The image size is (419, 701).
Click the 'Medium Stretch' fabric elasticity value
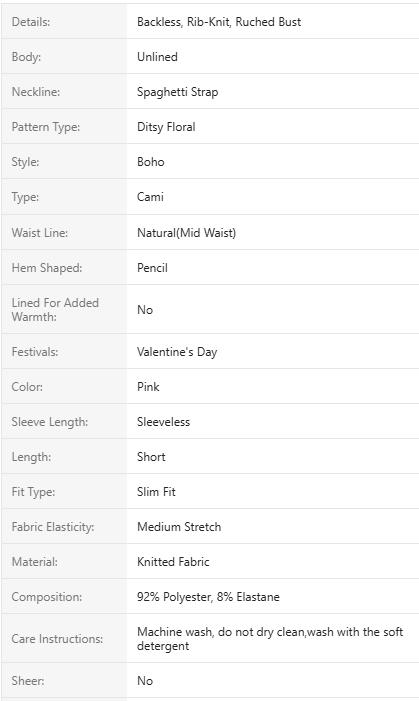tap(179, 527)
